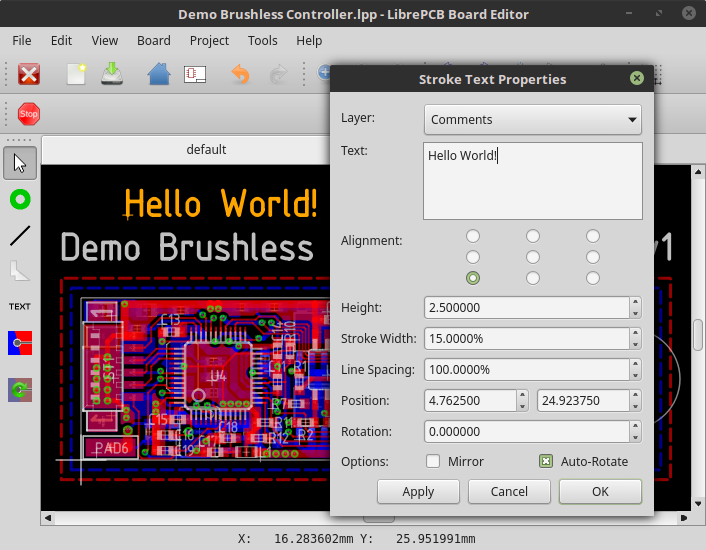This screenshot has height=550, width=706.
Task: Select middle-left alignment radio button
Action: 473,257
